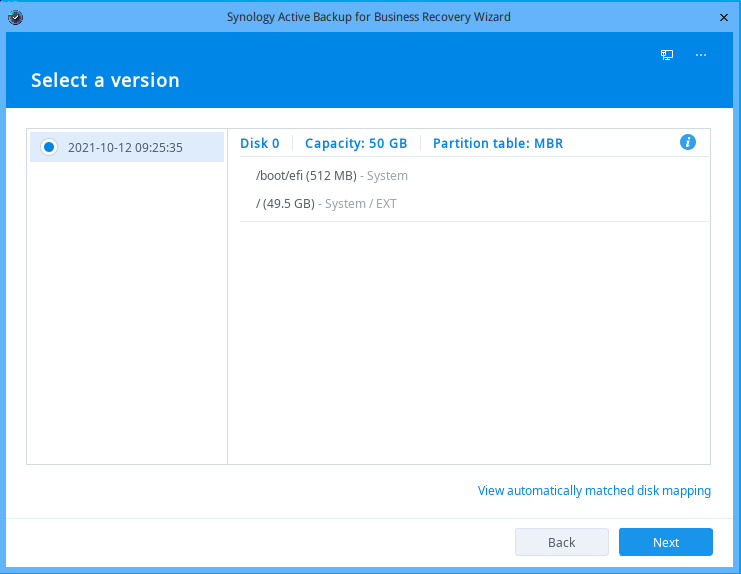The width and height of the screenshot is (741, 574).
Task: Open the three-dot more options menu
Action: (701, 55)
